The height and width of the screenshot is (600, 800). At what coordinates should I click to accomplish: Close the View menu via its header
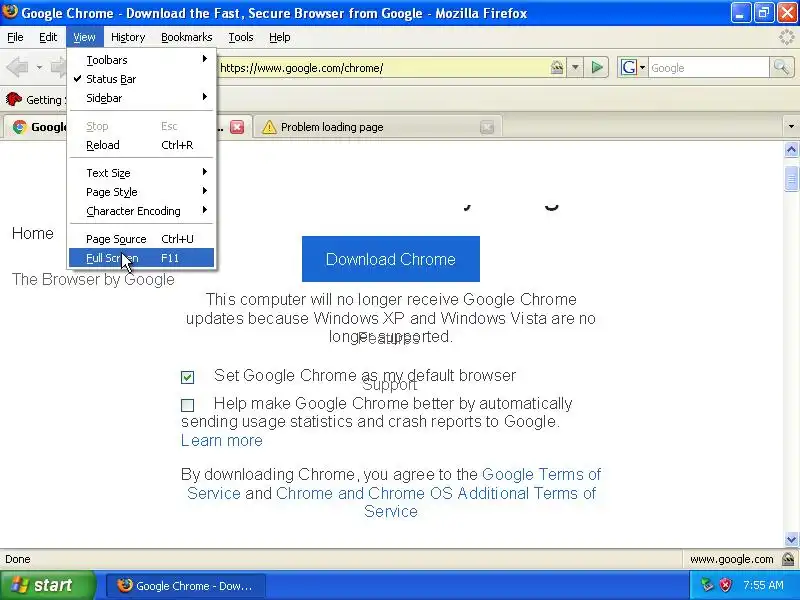coord(84,37)
